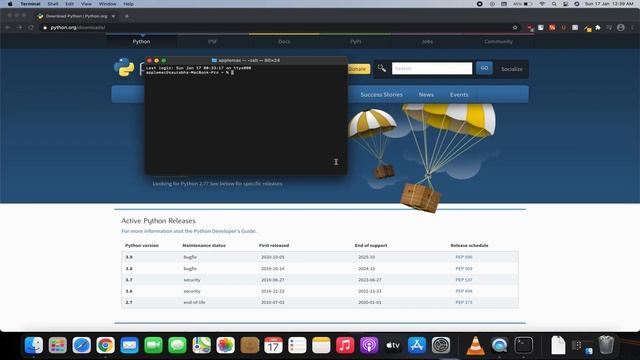This screenshot has width=640, height=360.
Task: Open Launchpad in the dock
Action: (x=58, y=345)
